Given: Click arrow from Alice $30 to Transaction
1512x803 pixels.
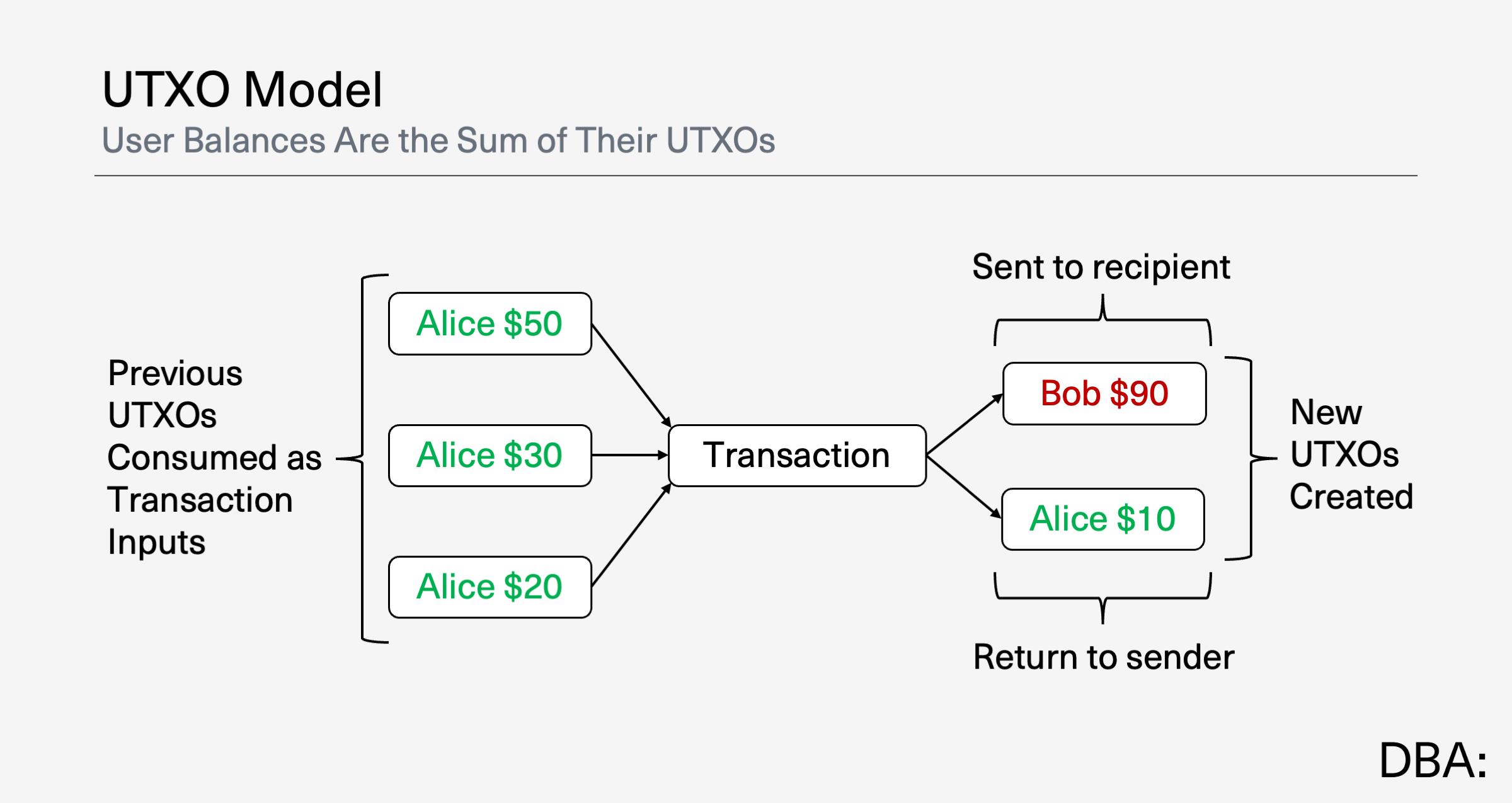Looking at the screenshot, I should 630,454.
